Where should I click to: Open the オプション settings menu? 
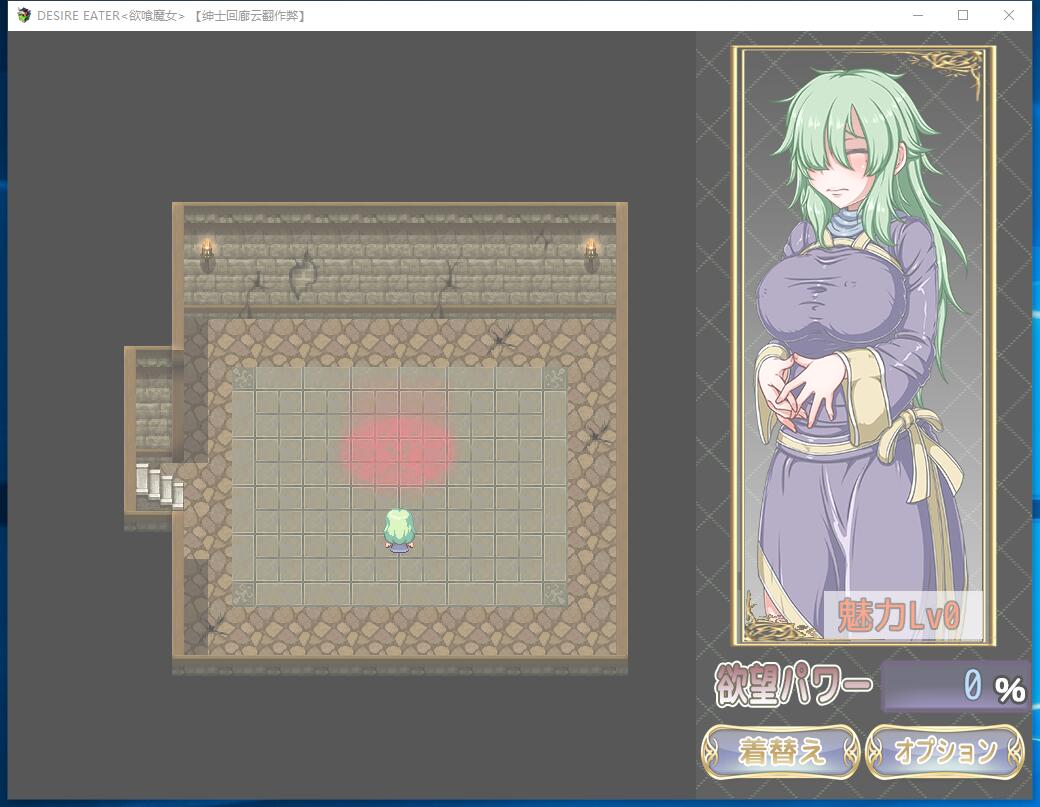[x=945, y=751]
